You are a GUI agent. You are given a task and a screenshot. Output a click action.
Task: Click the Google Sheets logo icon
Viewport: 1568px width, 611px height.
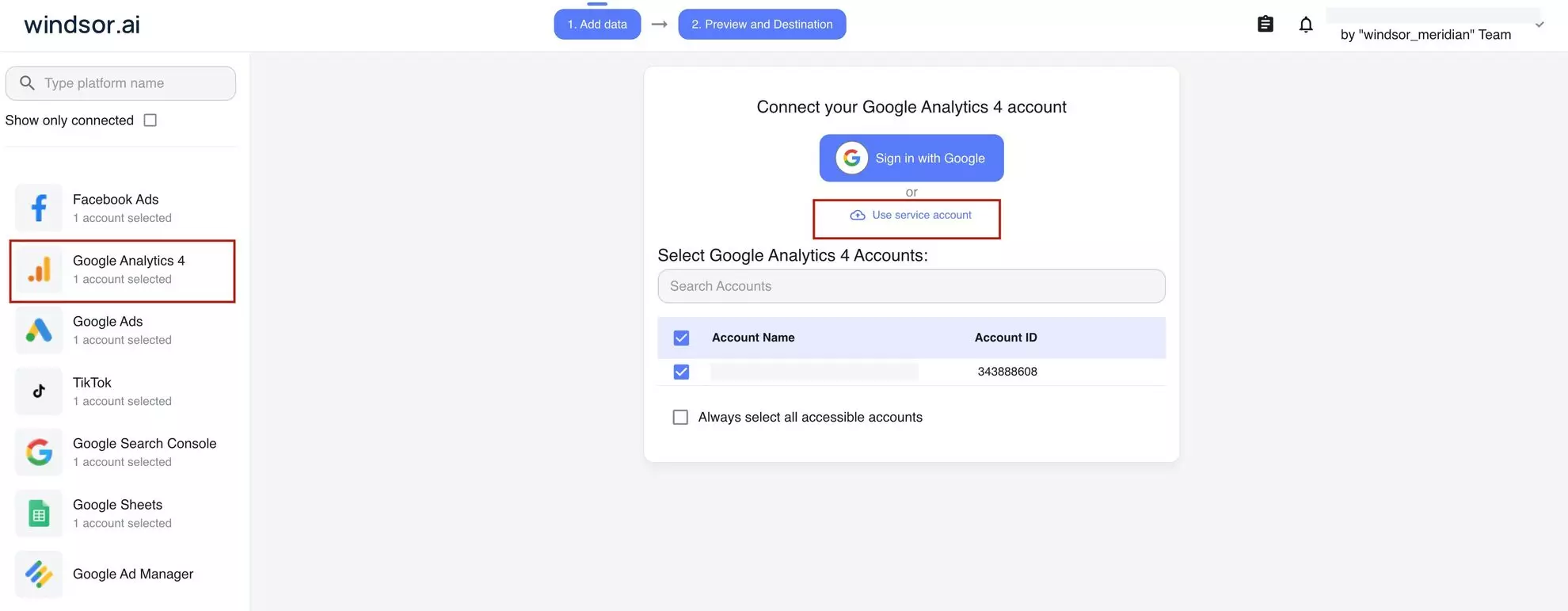39,514
